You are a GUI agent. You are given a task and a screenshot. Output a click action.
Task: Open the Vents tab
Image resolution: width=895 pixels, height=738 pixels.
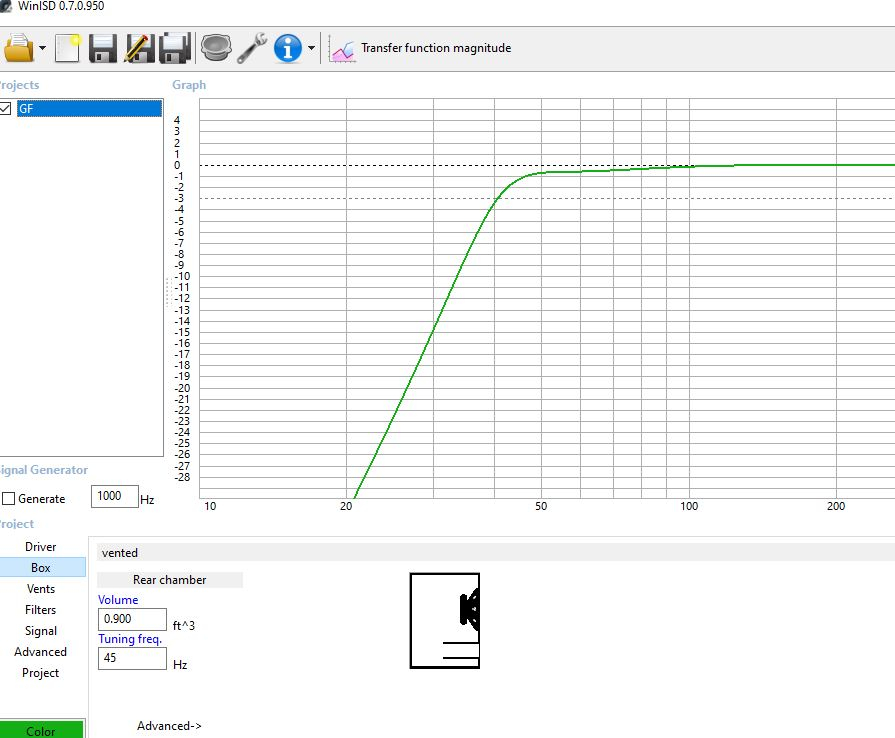pos(41,589)
